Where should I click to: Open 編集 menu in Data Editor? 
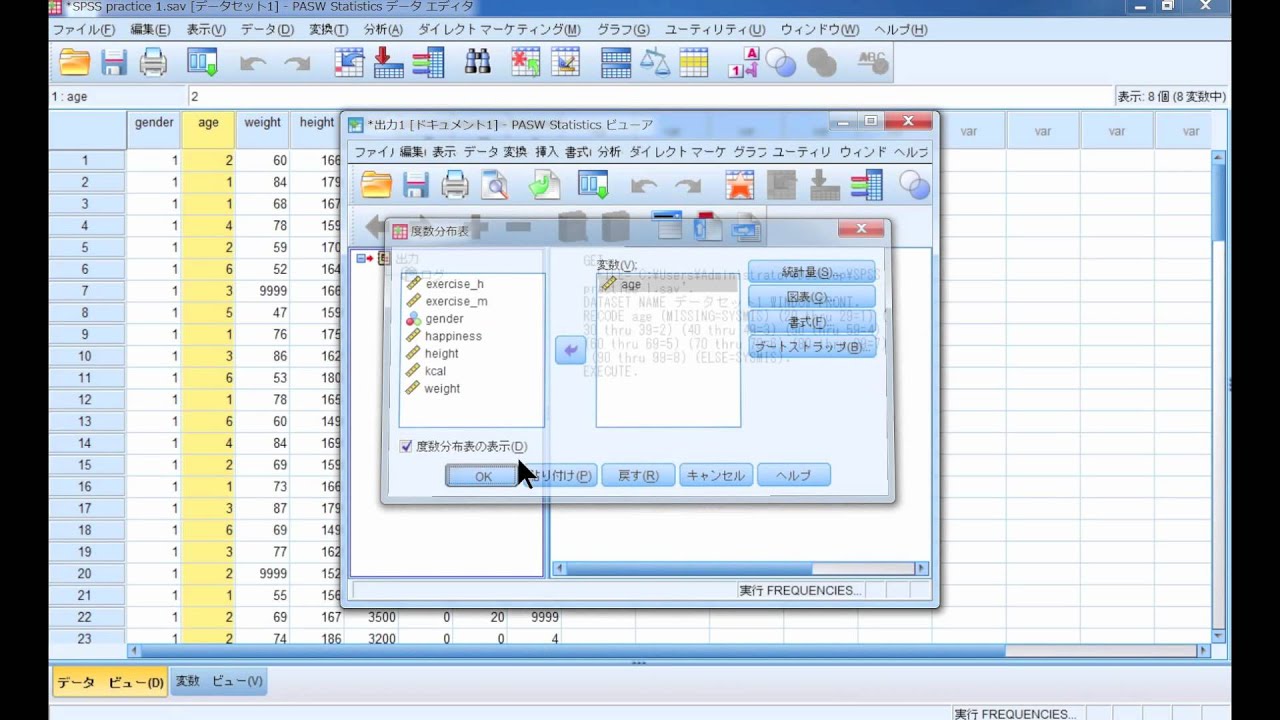[x=150, y=30]
